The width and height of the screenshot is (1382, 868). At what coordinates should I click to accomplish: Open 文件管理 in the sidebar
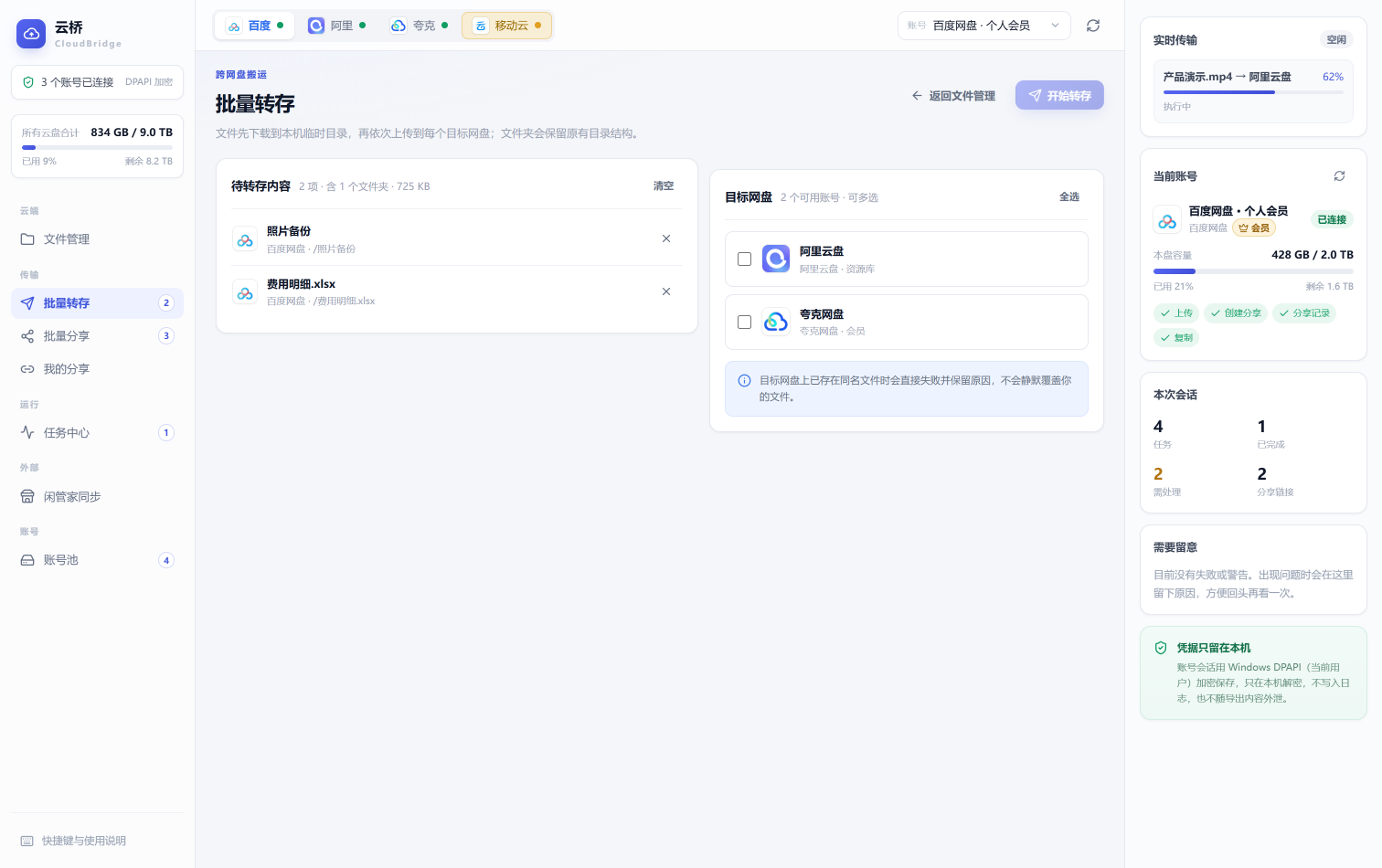pyautogui.click(x=97, y=239)
